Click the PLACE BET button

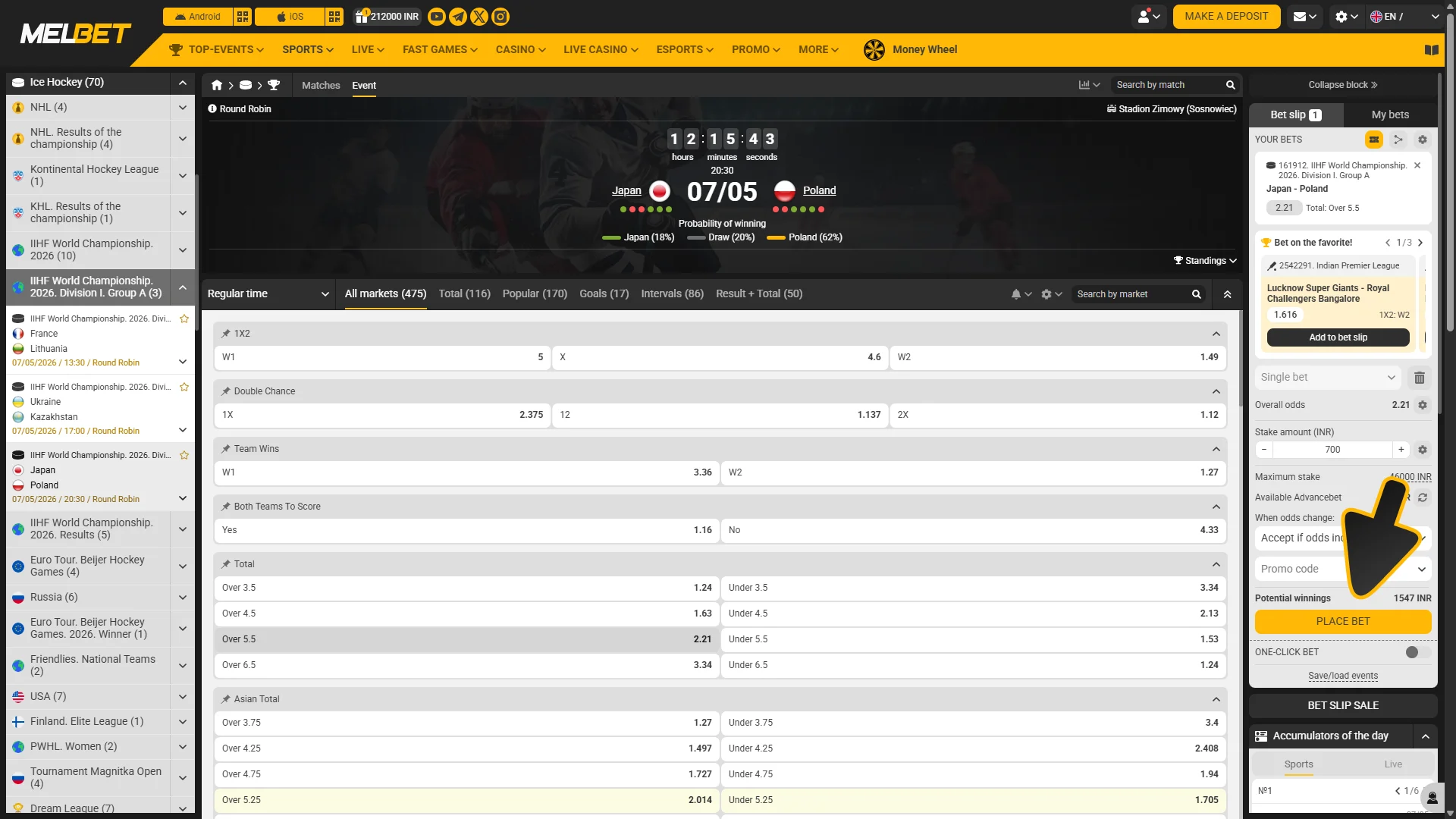[x=1343, y=622]
